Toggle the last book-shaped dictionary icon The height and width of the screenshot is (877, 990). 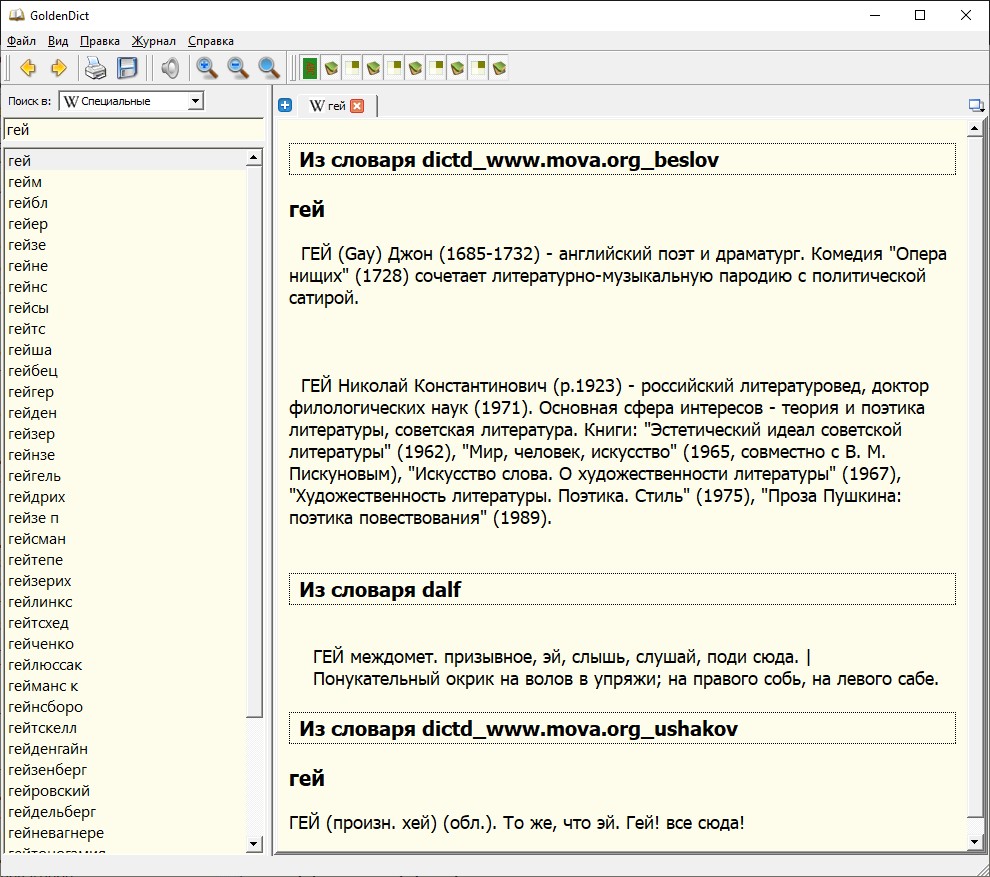point(499,68)
